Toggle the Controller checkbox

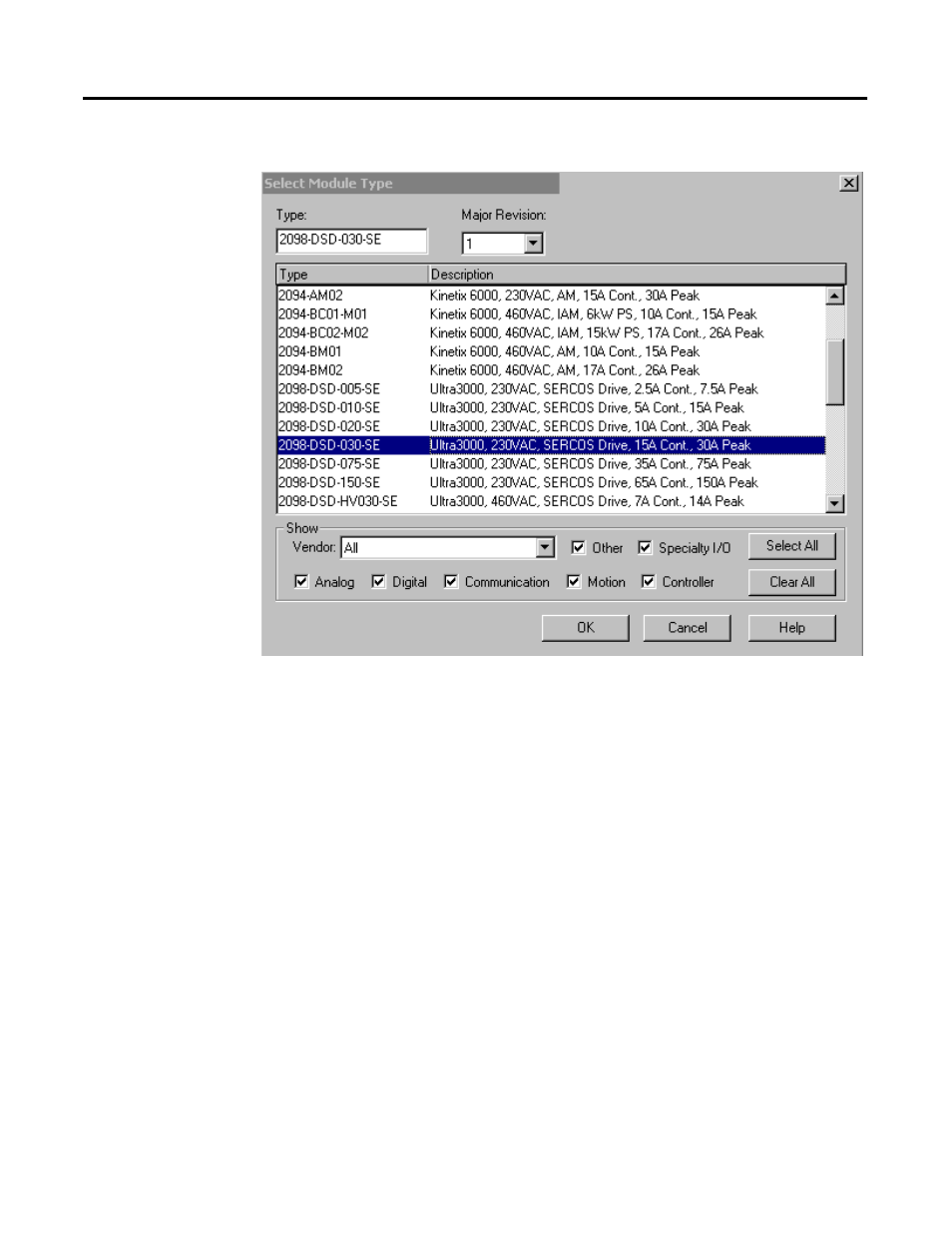[649, 581]
